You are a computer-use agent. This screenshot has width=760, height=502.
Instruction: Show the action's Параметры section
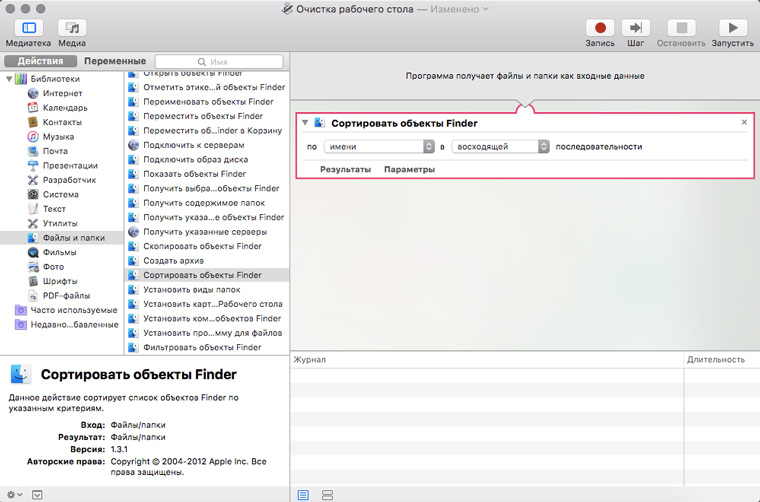[x=410, y=170]
